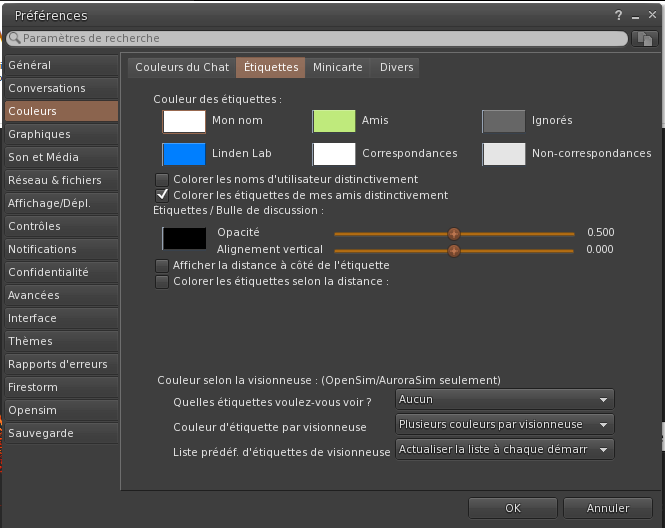This screenshot has height=528, width=665.
Task: Open Plusieurs couleurs par visionneuse dropdown
Action: pyautogui.click(x=503, y=424)
